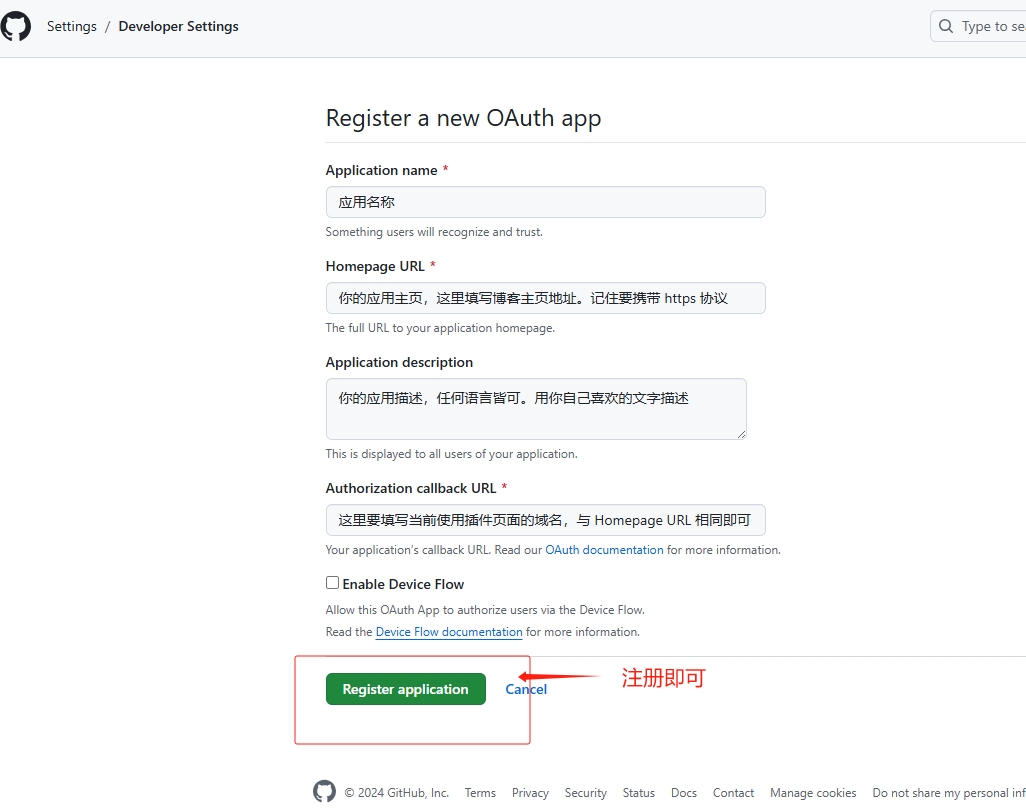Screen dimensions: 1026x809
Task: Open the OAuth documentation link
Action: tap(604, 550)
